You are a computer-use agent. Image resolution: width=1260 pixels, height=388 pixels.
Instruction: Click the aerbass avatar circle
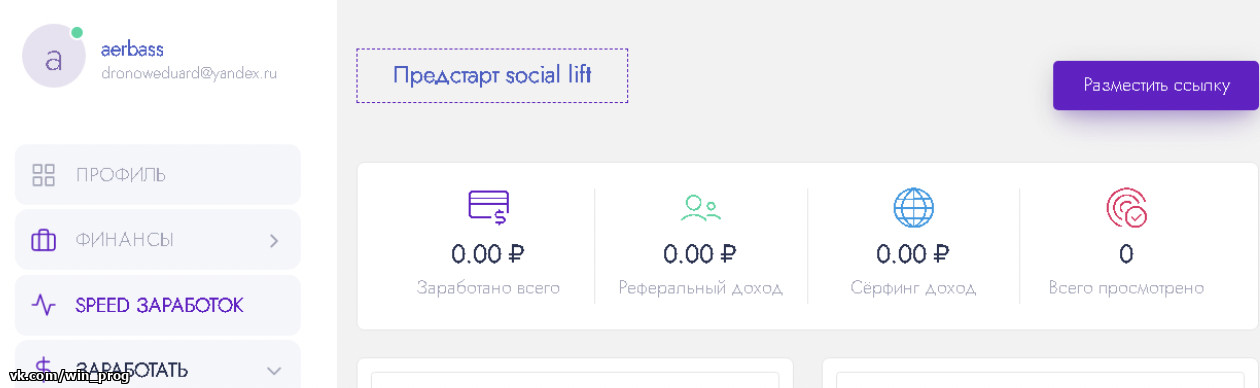[54, 57]
